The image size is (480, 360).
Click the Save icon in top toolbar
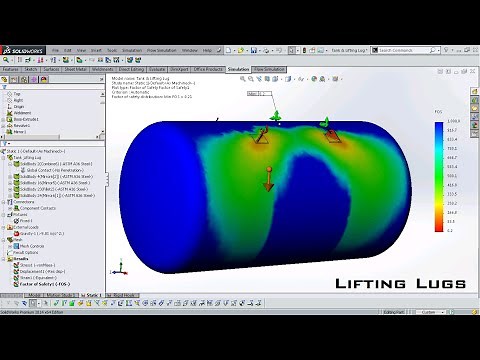pos(254,50)
